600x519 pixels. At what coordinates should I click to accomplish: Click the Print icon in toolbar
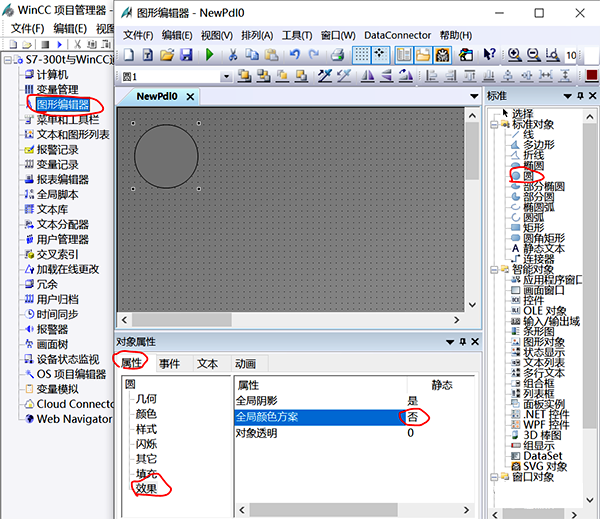[337, 55]
